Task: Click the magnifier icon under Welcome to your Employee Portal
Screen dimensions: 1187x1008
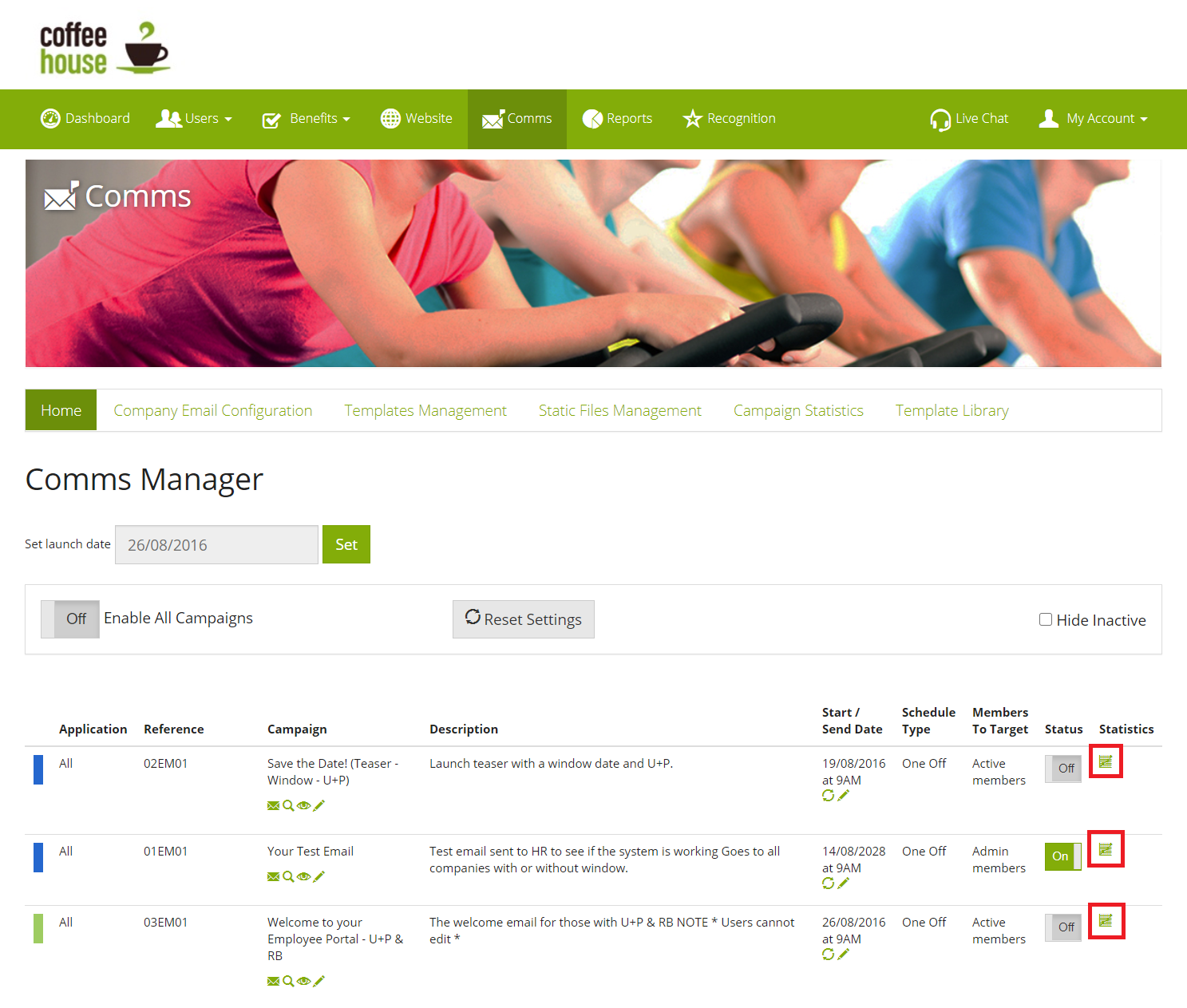Action: point(288,981)
